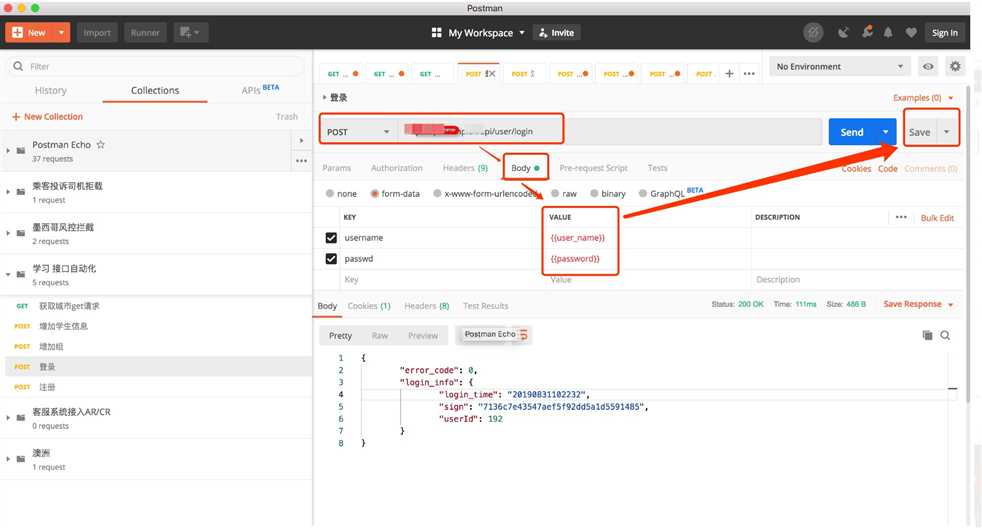This screenshot has width=982, height=528.
Task: Open the satellite capture requests icon
Action: click(x=844, y=33)
